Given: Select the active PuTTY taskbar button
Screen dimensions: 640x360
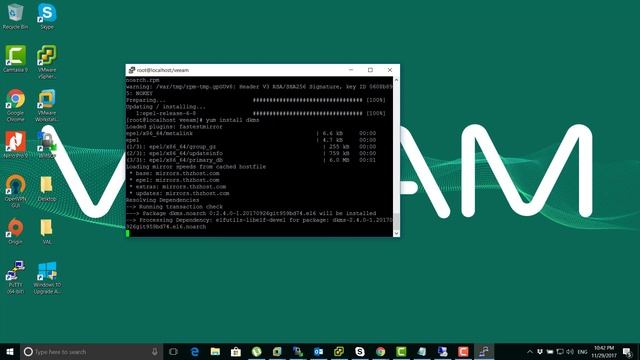Looking at the screenshot, I should 484,351.
